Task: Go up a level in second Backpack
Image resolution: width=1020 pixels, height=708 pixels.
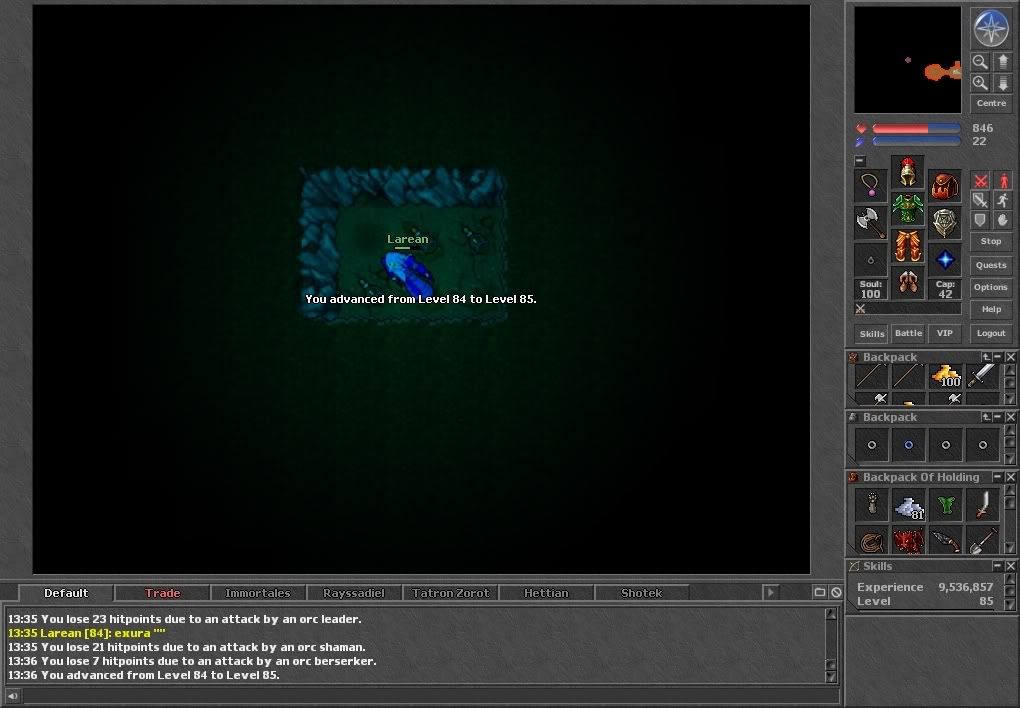Action: pos(986,417)
